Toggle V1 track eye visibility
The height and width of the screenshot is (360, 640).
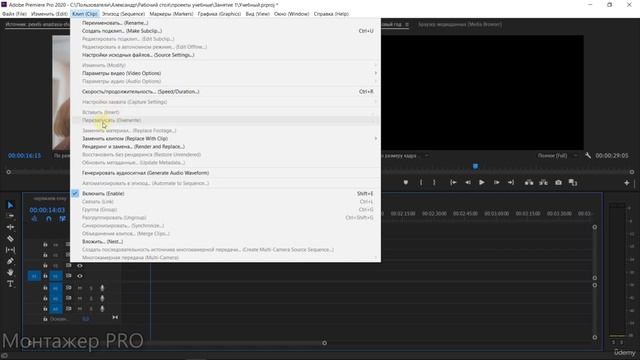80,276
